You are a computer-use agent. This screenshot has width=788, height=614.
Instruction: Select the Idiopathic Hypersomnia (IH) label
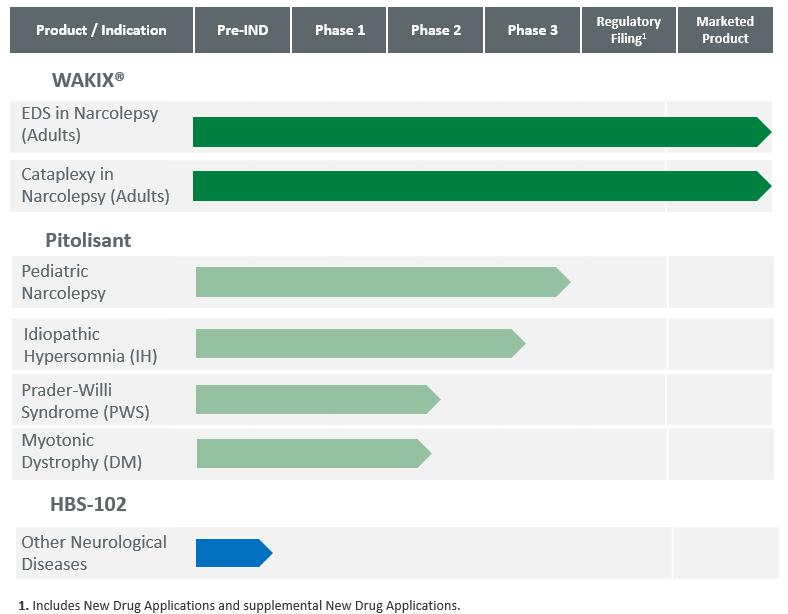(90, 345)
